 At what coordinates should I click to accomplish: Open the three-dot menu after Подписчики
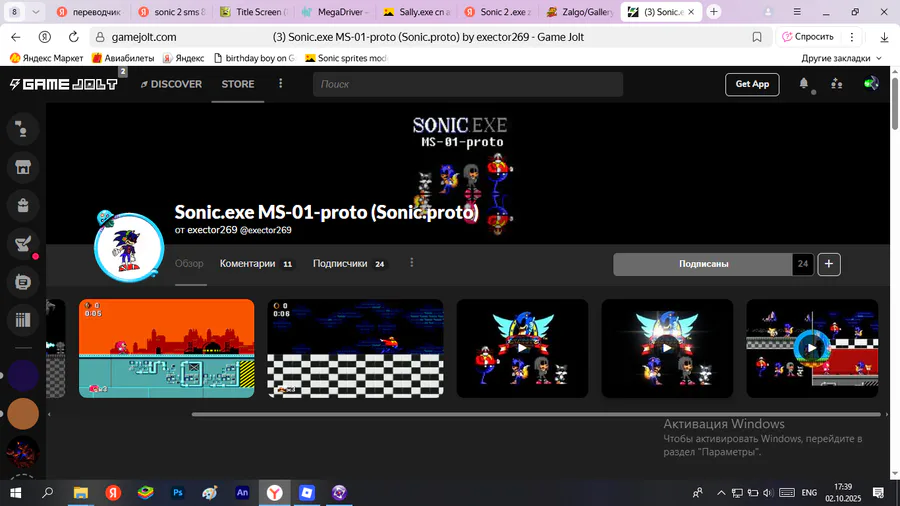pos(412,263)
